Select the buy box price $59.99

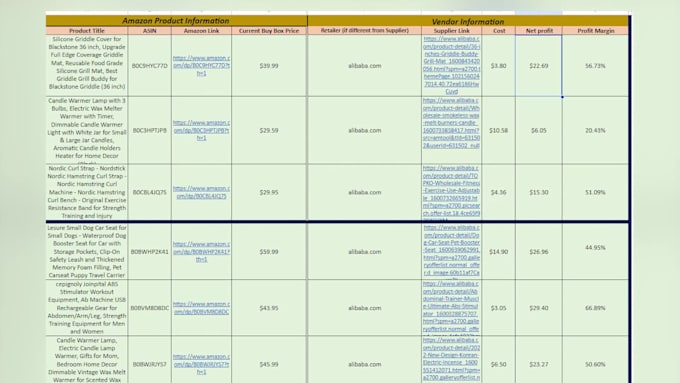click(269, 252)
